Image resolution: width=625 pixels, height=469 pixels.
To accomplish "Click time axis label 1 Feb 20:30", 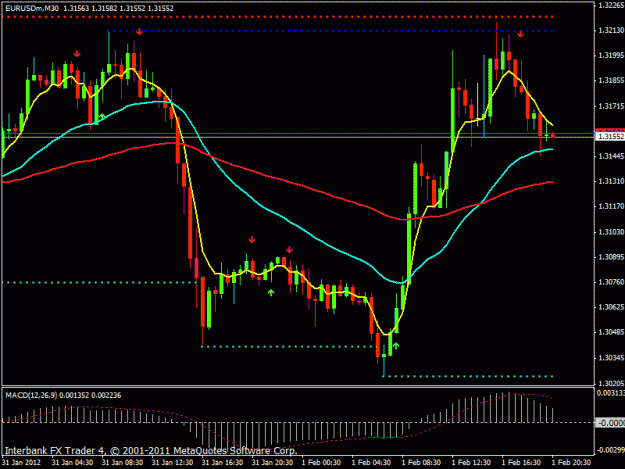I will [x=571, y=462].
